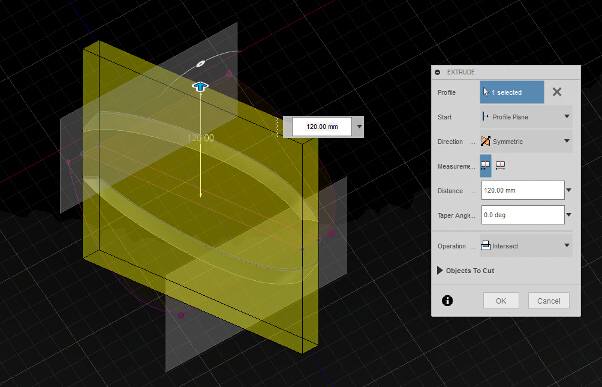602x387 pixels.
Task: Open the Operation 'Intersect' dropdown
Action: 526,246
